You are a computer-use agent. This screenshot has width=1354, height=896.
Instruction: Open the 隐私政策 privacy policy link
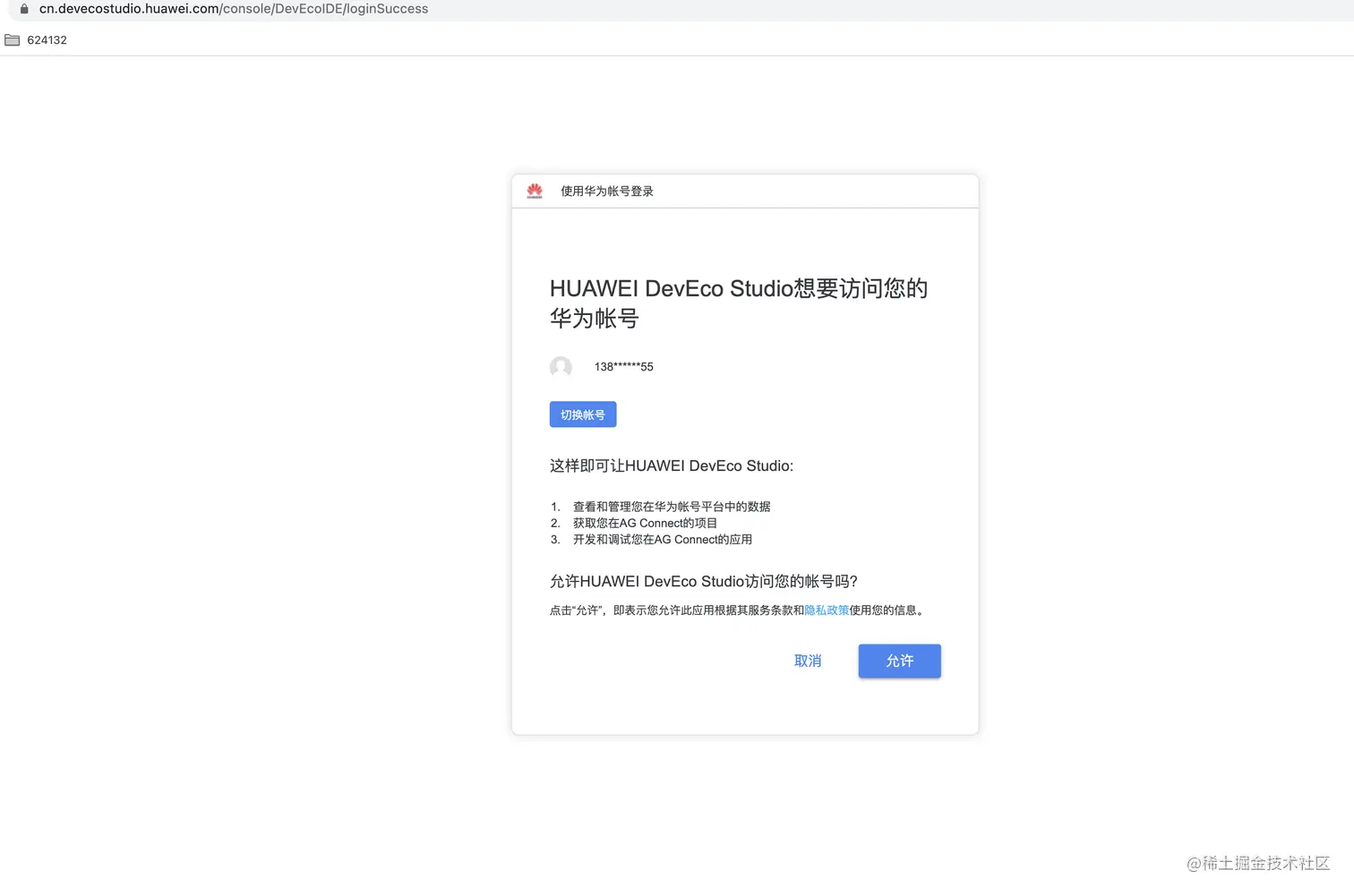pos(827,610)
